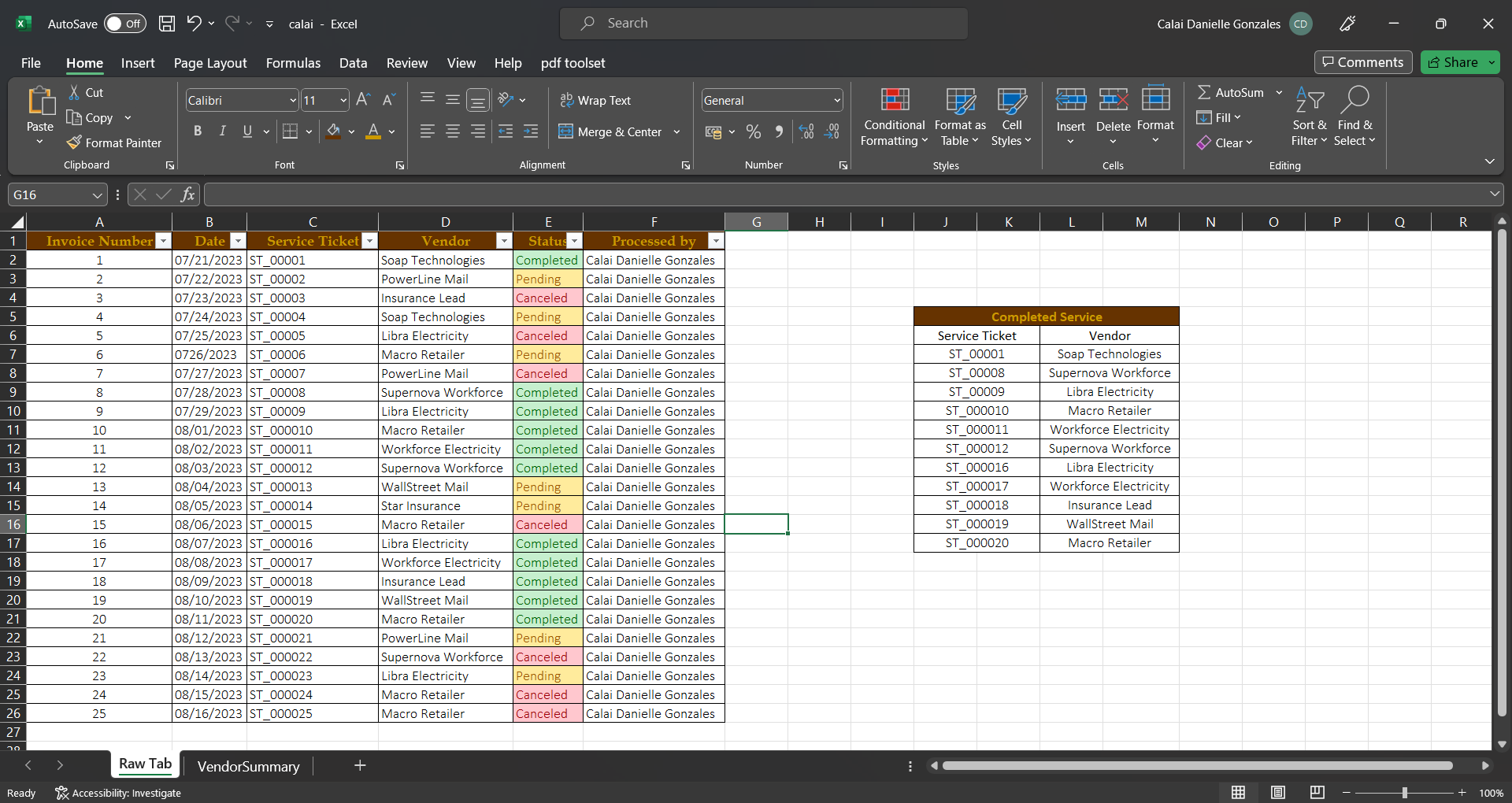Toggle AutoSave switch on
Viewport: 1512px width, 803px height.
pos(124,24)
